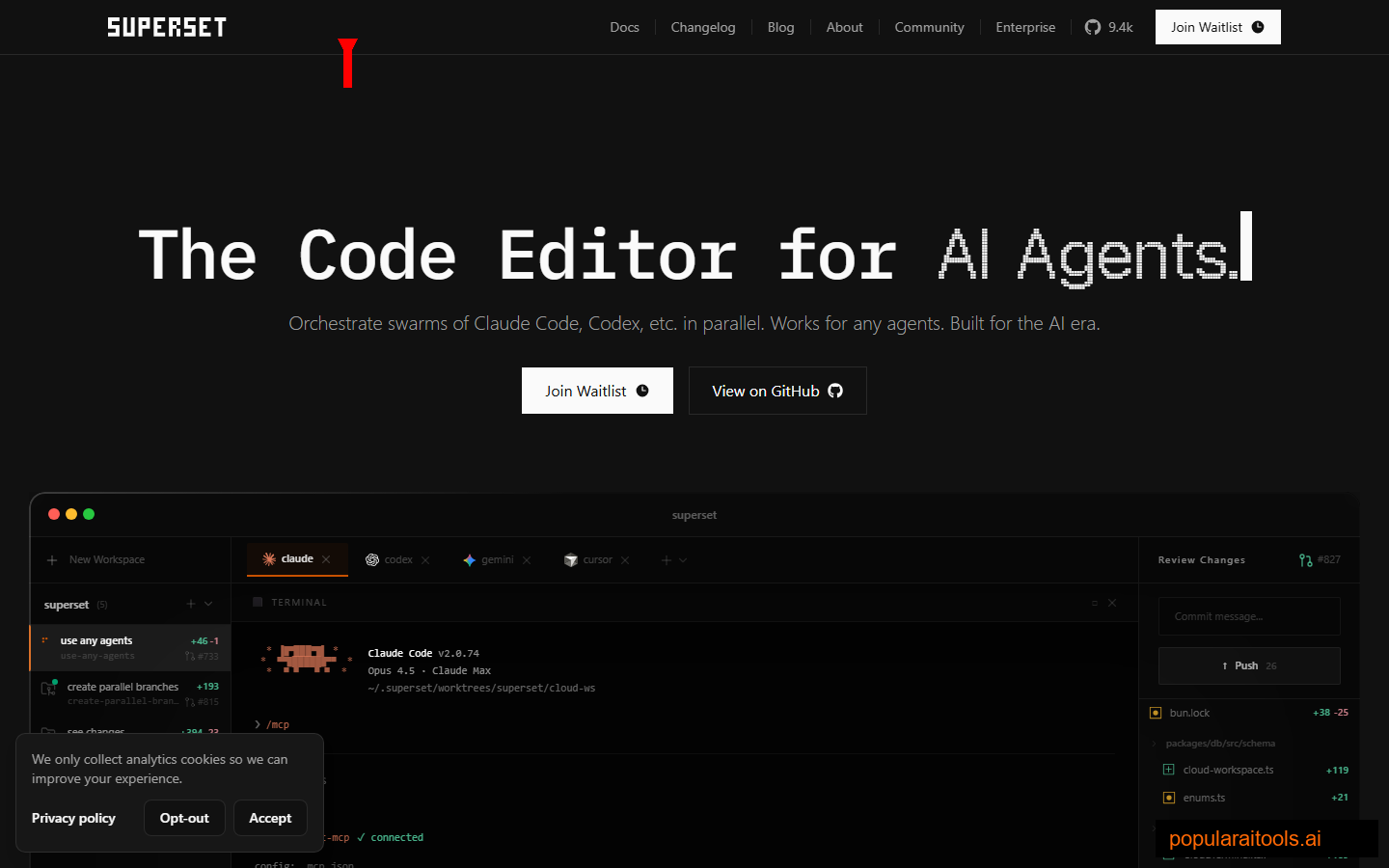
Task: Click the green traffic light button
Action: tap(88, 514)
